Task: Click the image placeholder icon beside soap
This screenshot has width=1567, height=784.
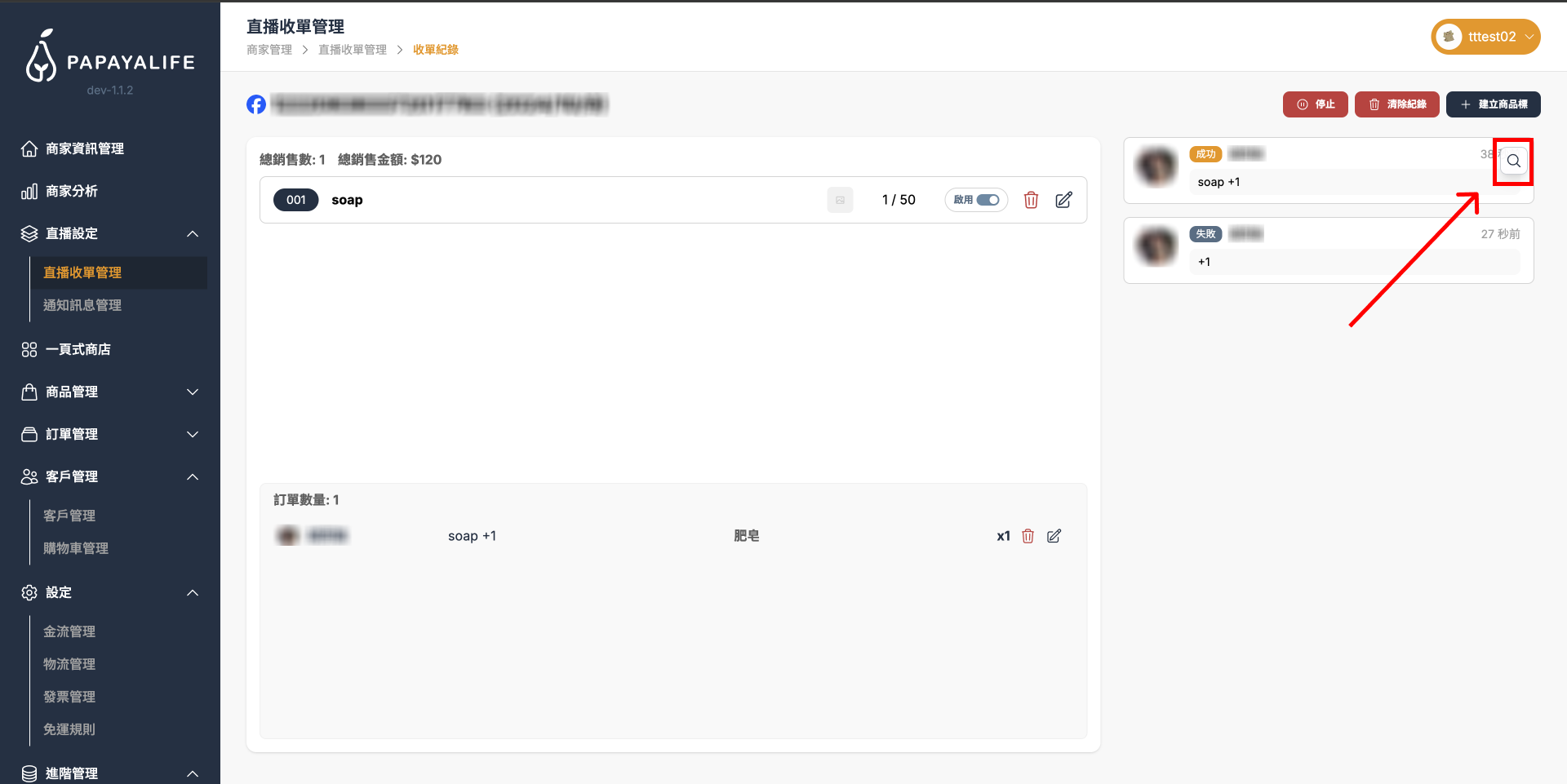Action: (x=840, y=200)
